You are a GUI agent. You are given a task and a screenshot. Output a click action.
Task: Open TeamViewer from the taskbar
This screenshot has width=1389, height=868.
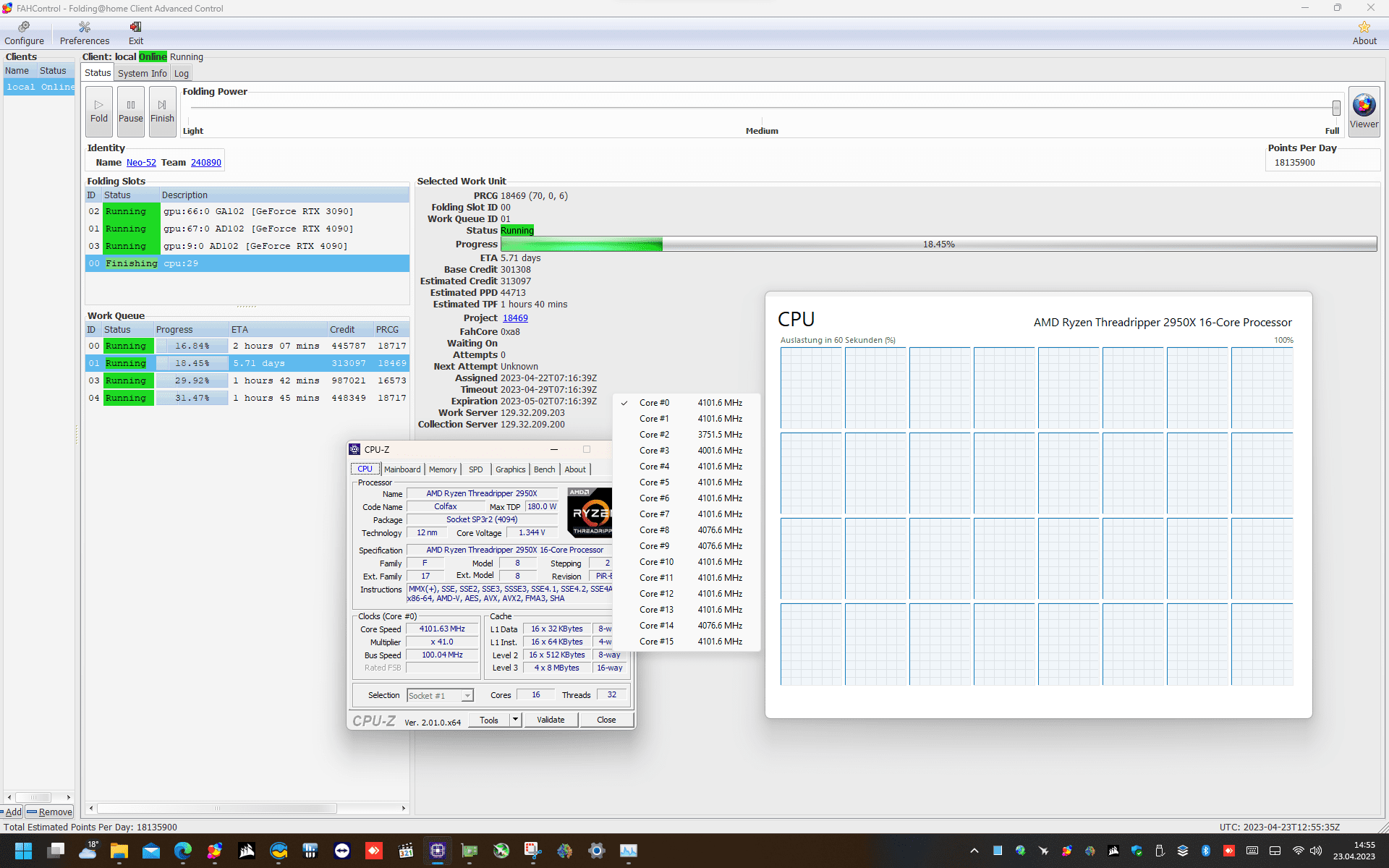pyautogui.click(x=342, y=851)
